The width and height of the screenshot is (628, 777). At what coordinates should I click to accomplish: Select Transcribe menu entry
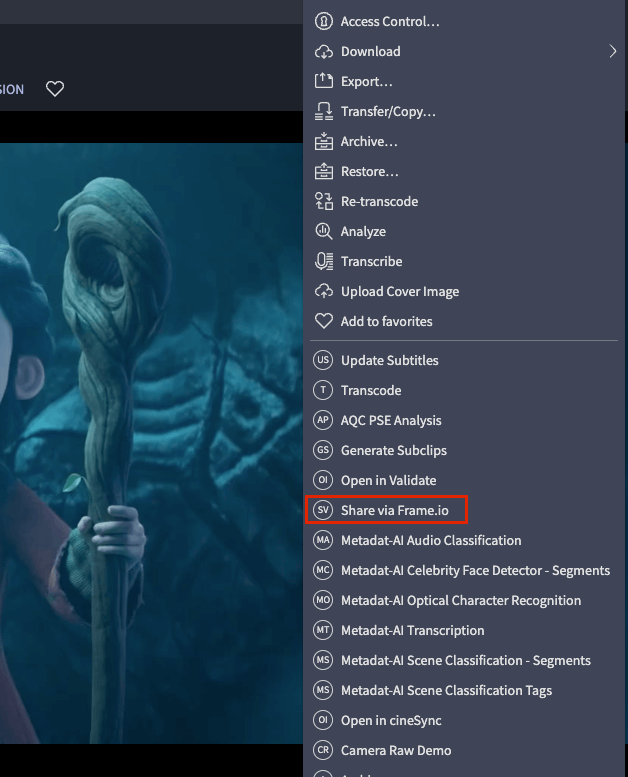click(x=464, y=261)
